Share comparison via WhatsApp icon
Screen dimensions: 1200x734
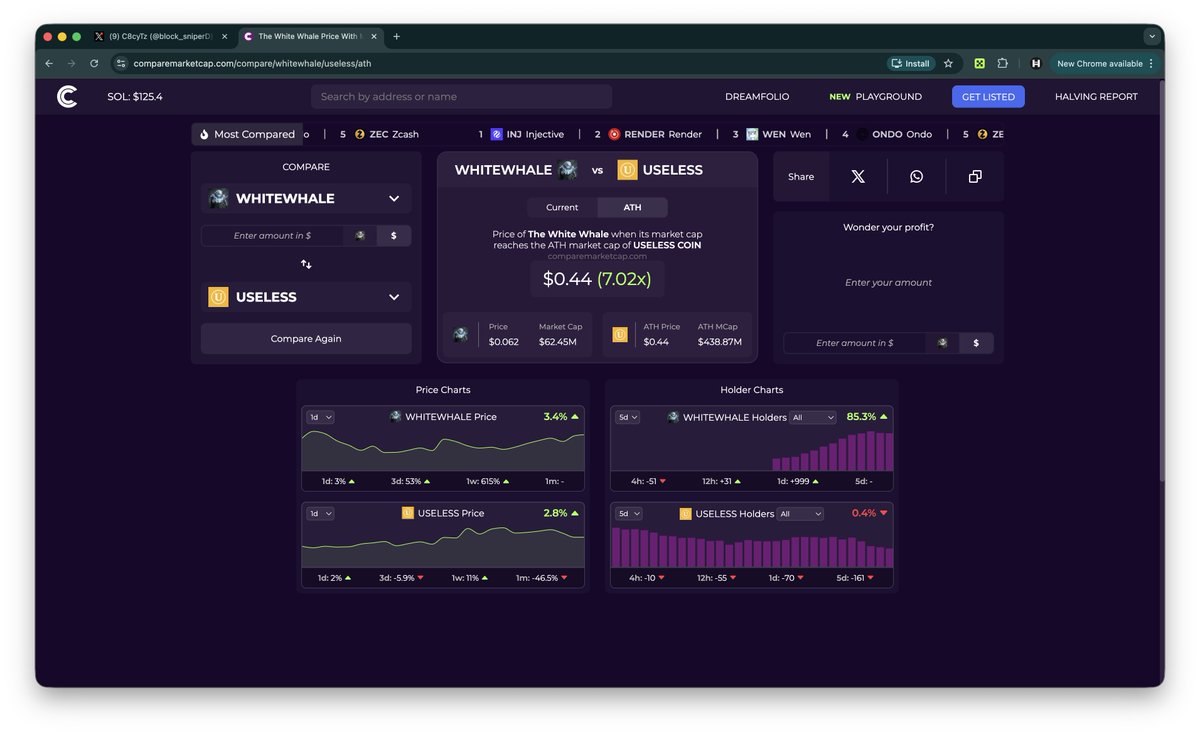click(x=916, y=177)
